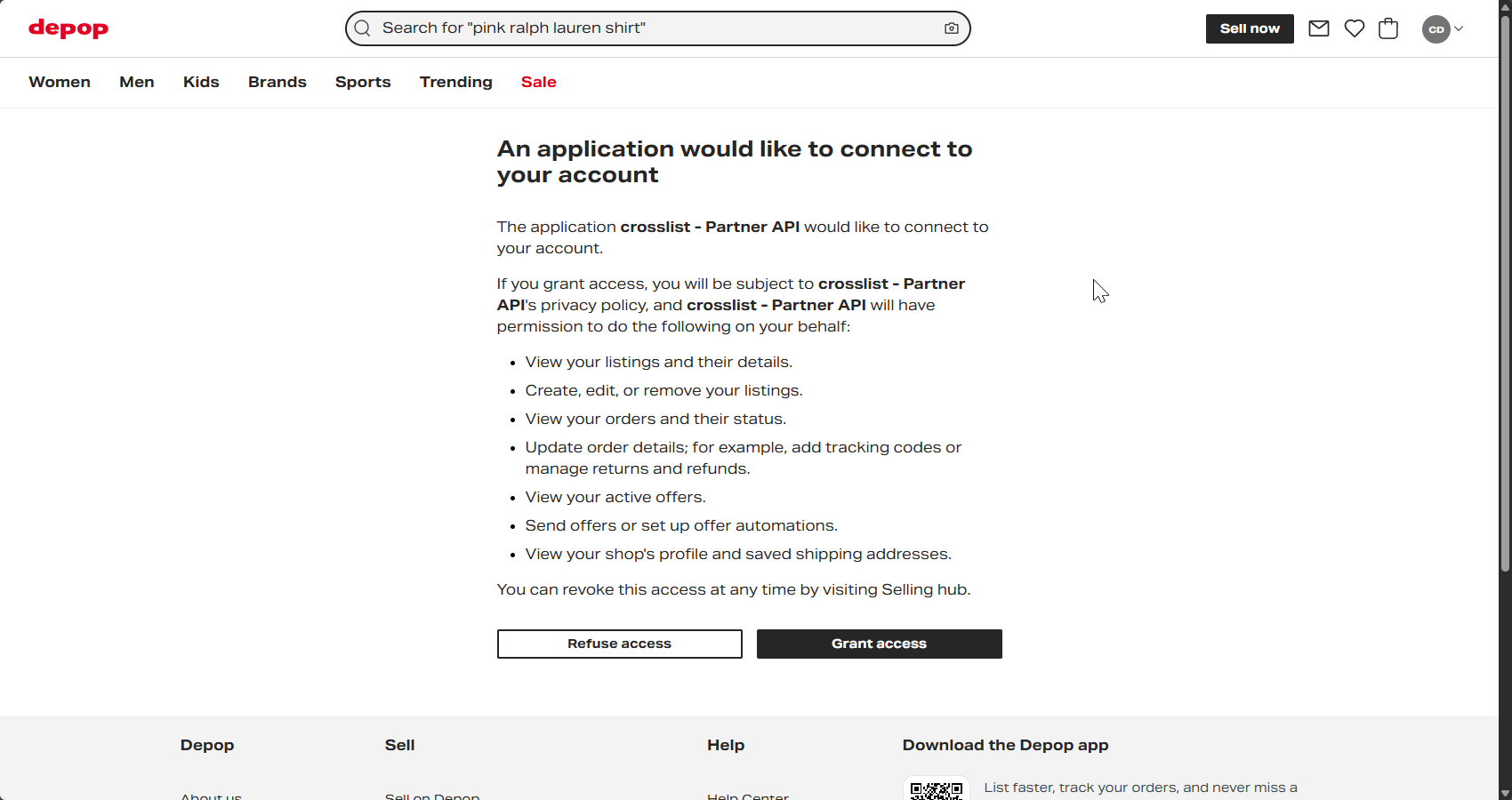Image resolution: width=1512 pixels, height=800 pixels.
Task: Expand the account menu chevron
Action: coord(1459,28)
